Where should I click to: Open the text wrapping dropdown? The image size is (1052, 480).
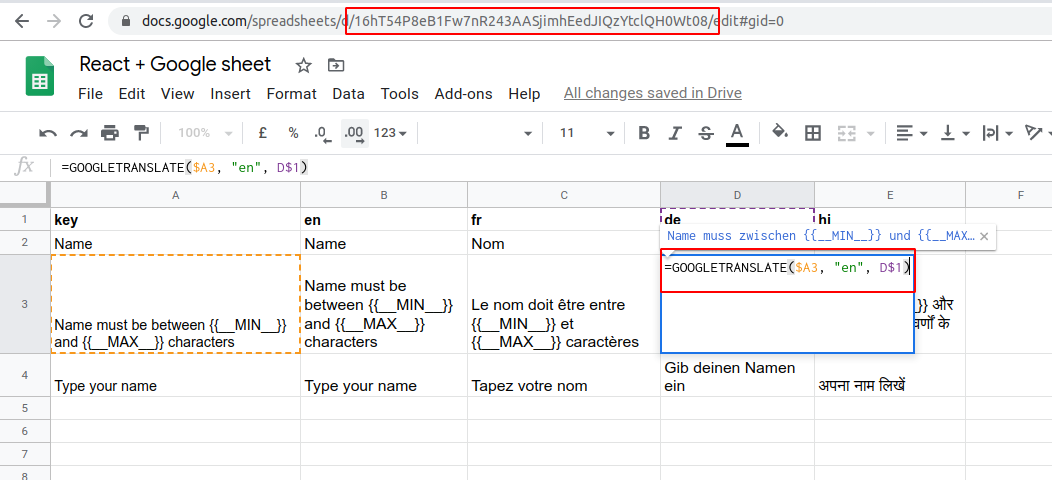point(997,133)
